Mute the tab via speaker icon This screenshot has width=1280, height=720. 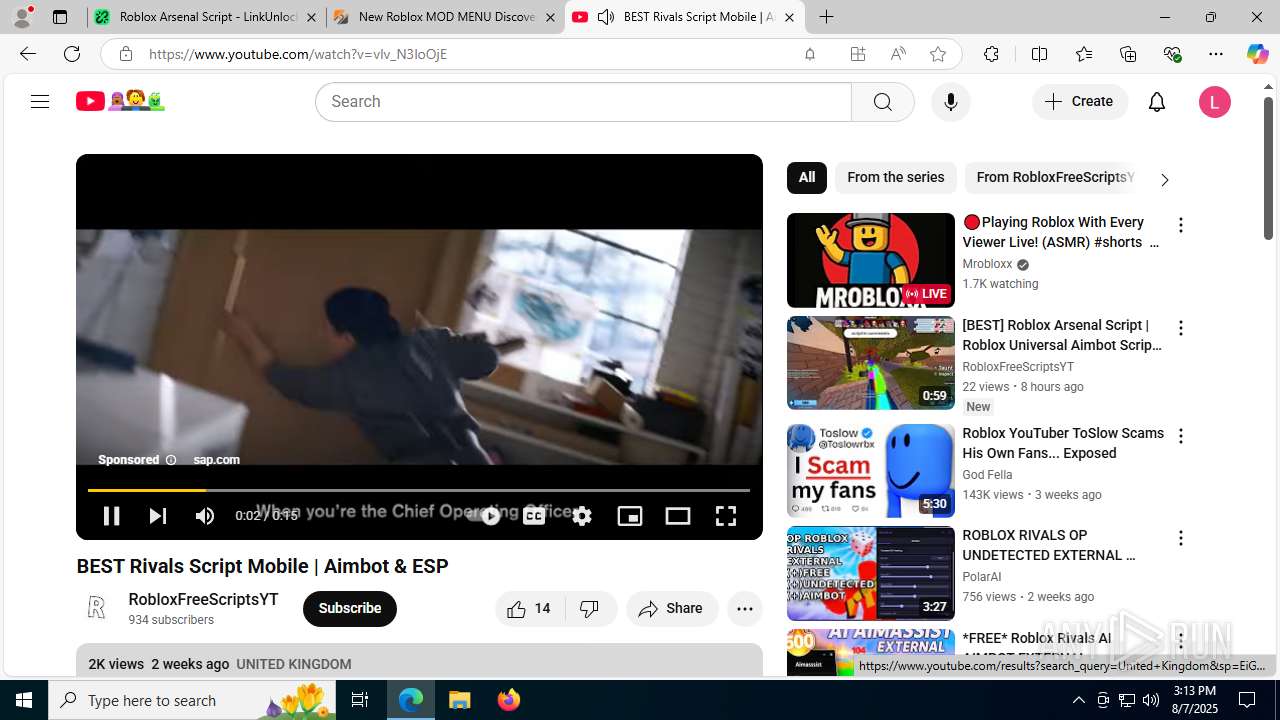[x=606, y=17]
